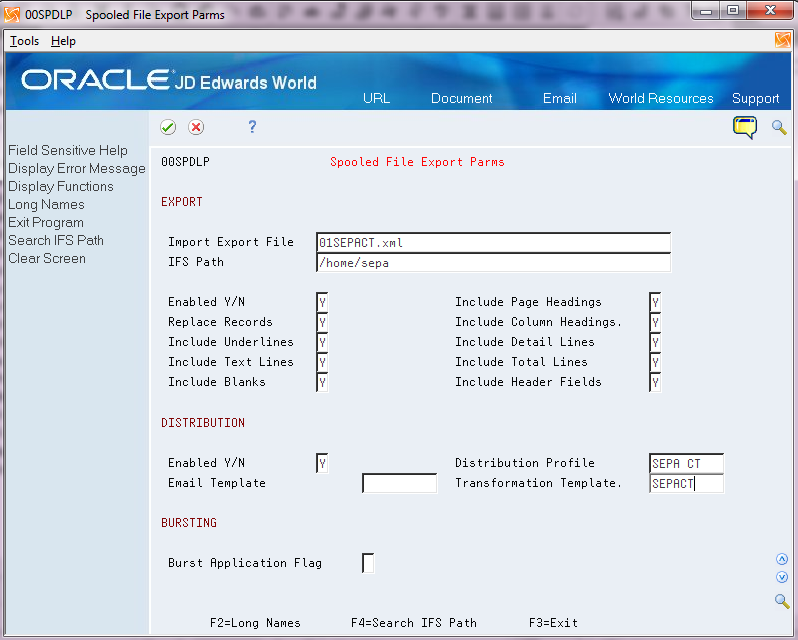This screenshot has width=798, height=640.
Task: Click the red X cancel icon
Action: [x=196, y=127]
